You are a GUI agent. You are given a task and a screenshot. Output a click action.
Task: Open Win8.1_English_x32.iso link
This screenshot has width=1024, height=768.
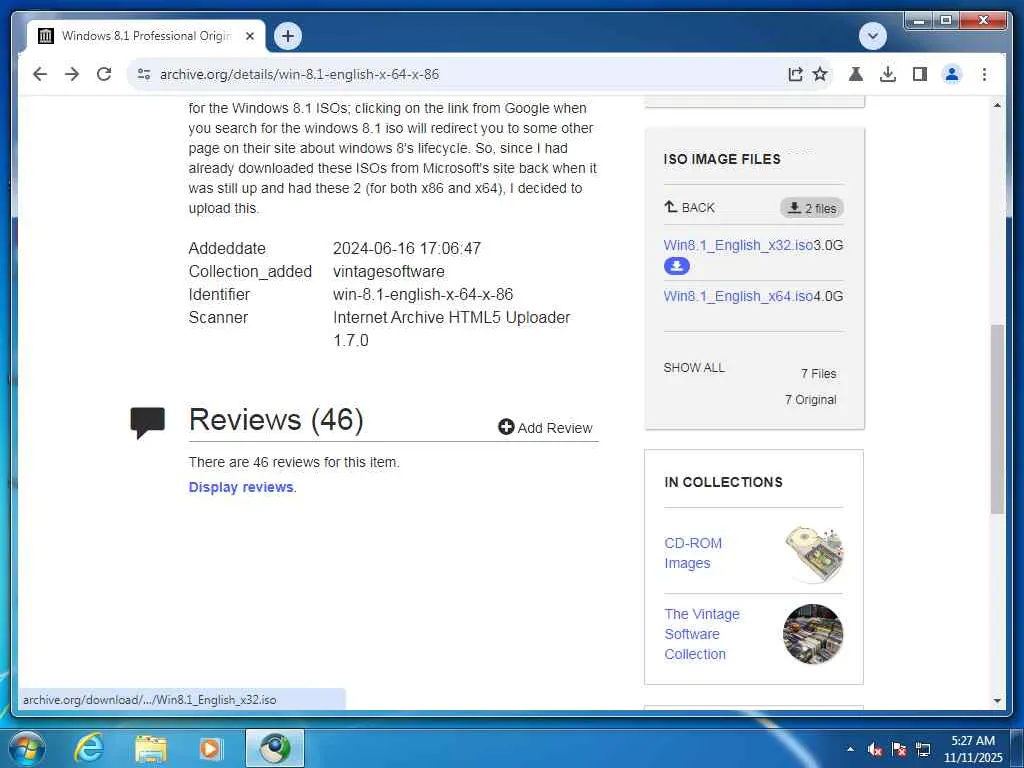[738, 246]
